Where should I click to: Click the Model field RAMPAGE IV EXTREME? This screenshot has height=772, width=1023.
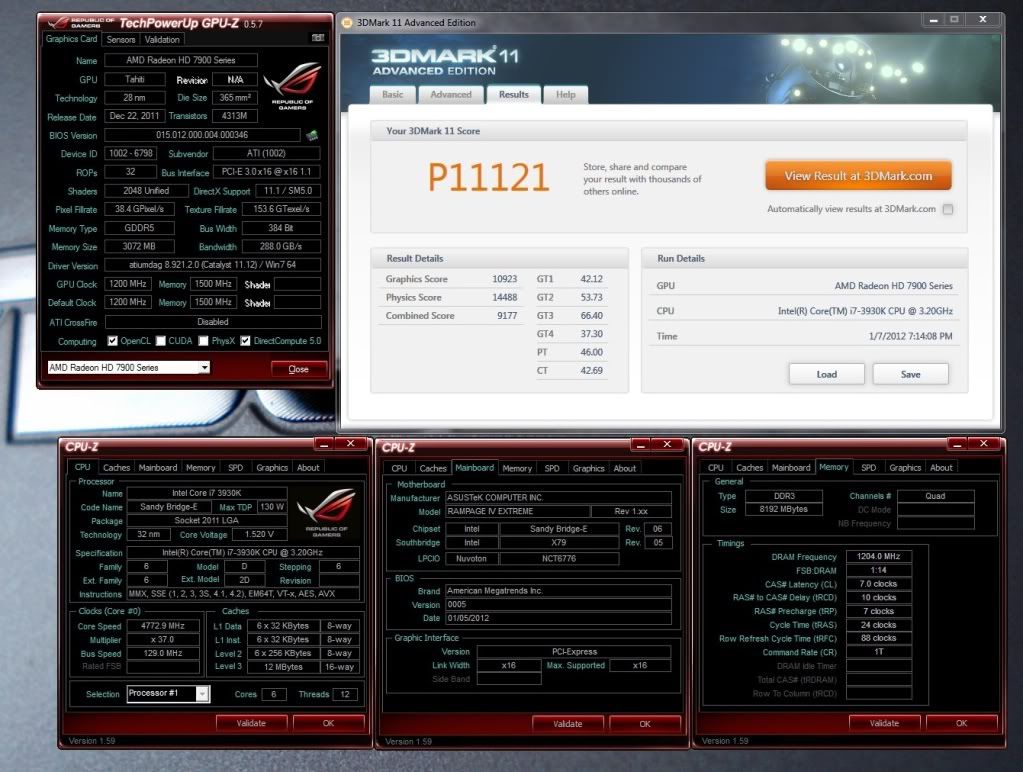click(517, 512)
